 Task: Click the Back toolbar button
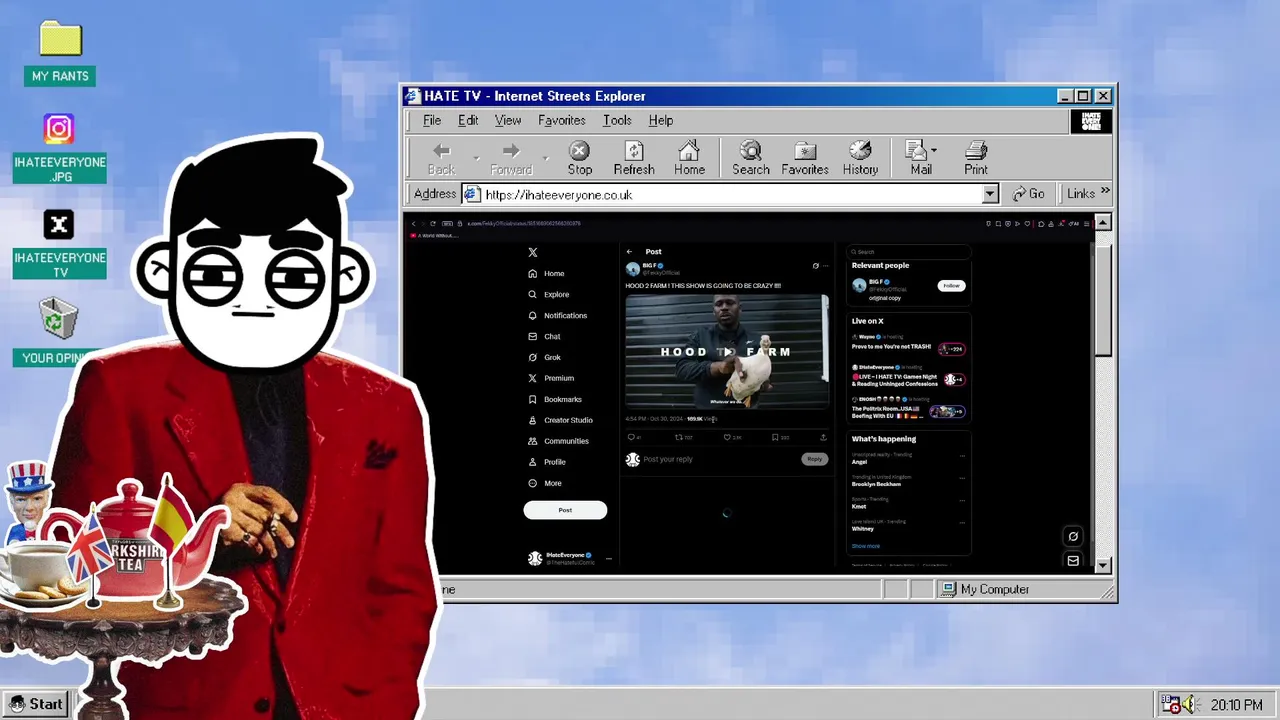[x=441, y=158]
